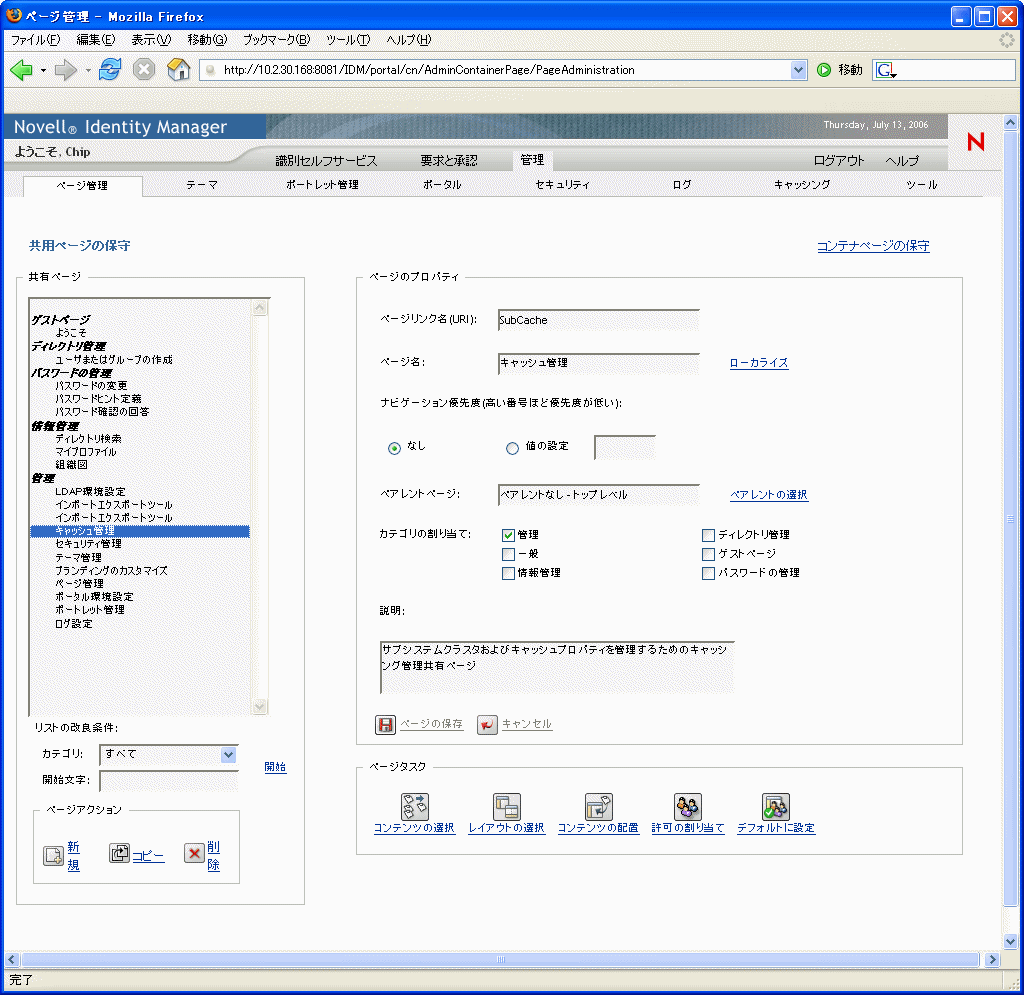Viewport: 1024px width, 995px height.
Task: Click into the 開始文字 text field
Action: [169, 781]
